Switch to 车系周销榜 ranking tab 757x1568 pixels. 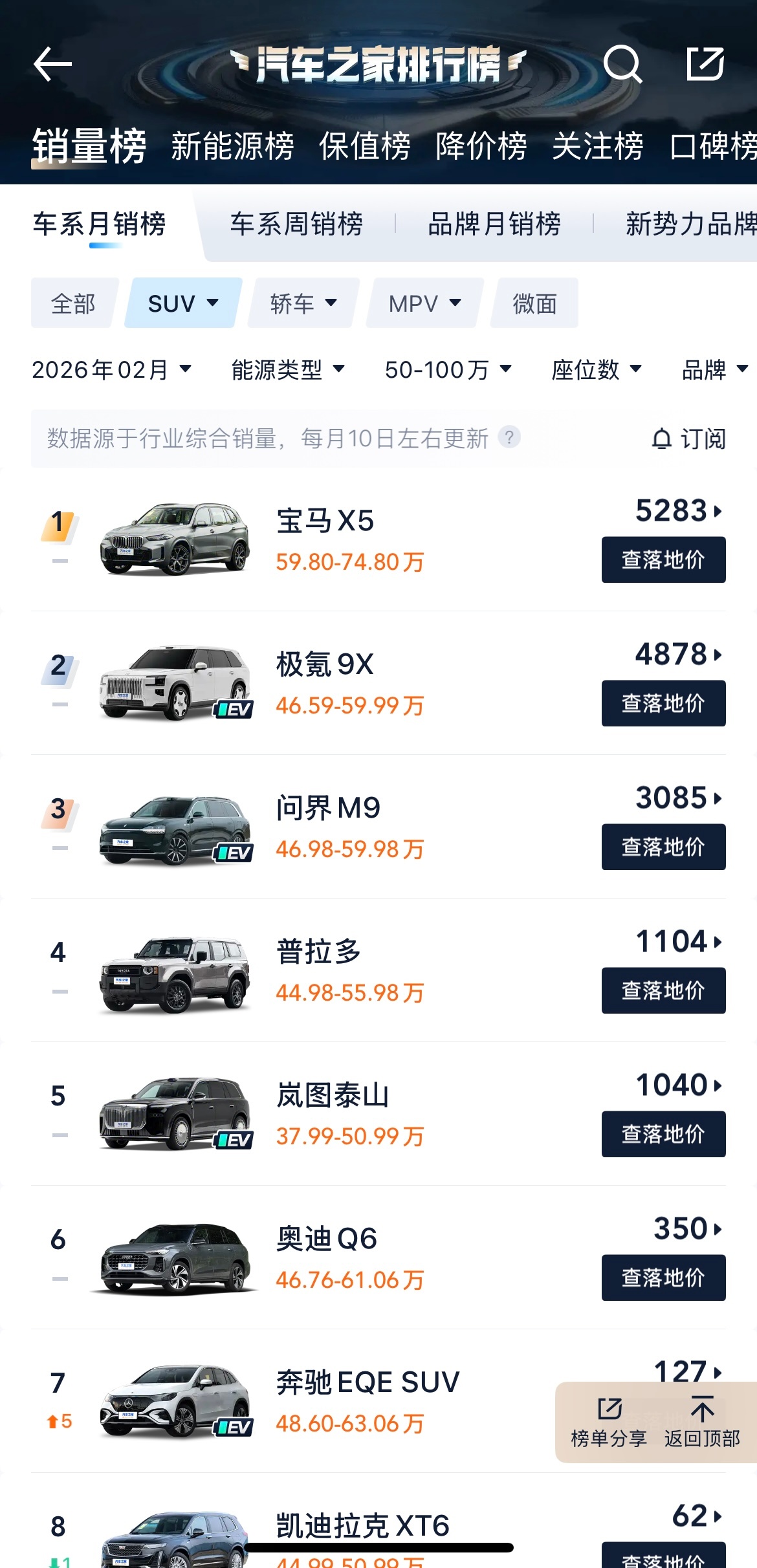pos(297,224)
